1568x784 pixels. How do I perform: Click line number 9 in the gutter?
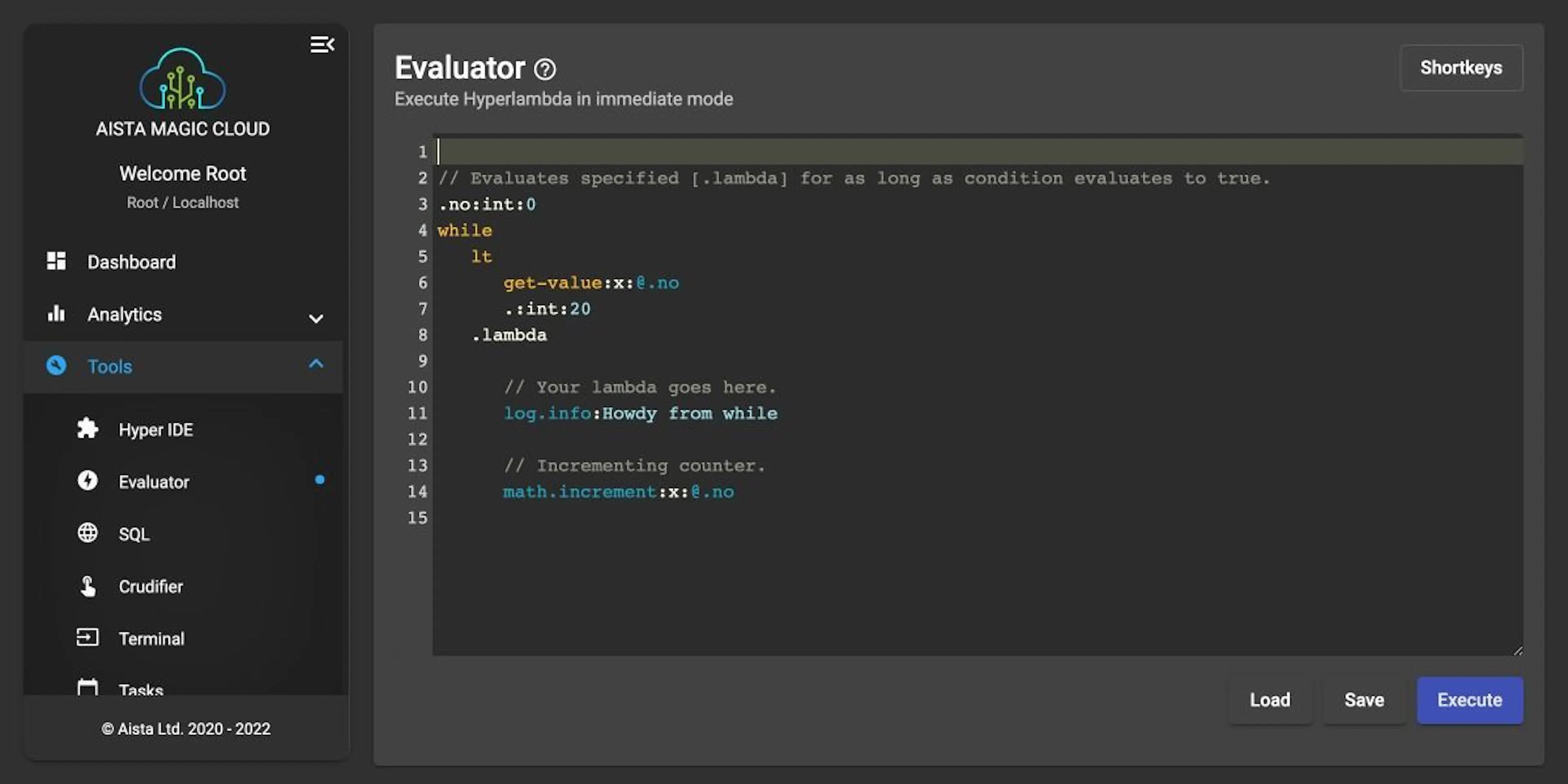[423, 361]
